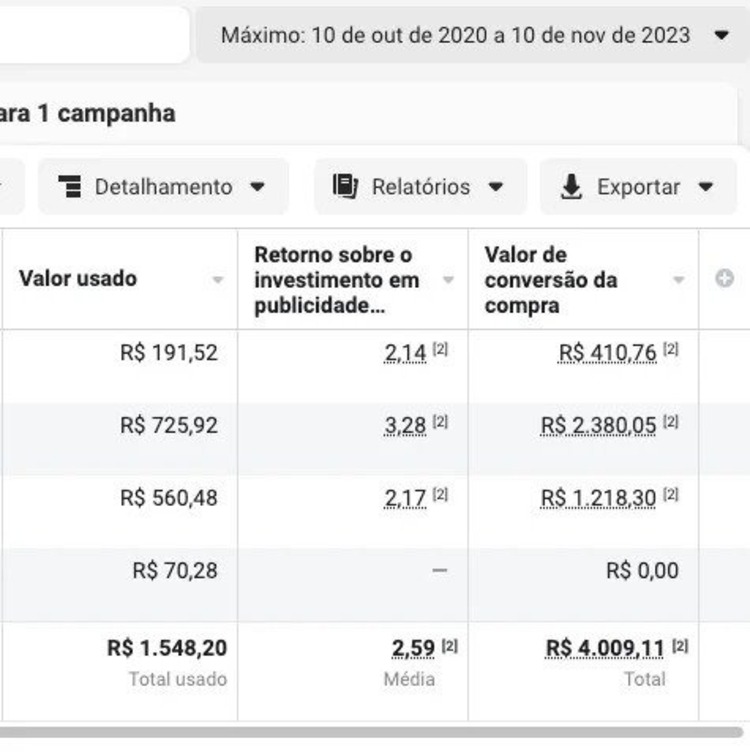
Task: Open footnote marker beside R$ 2.380,05
Action: point(671,423)
